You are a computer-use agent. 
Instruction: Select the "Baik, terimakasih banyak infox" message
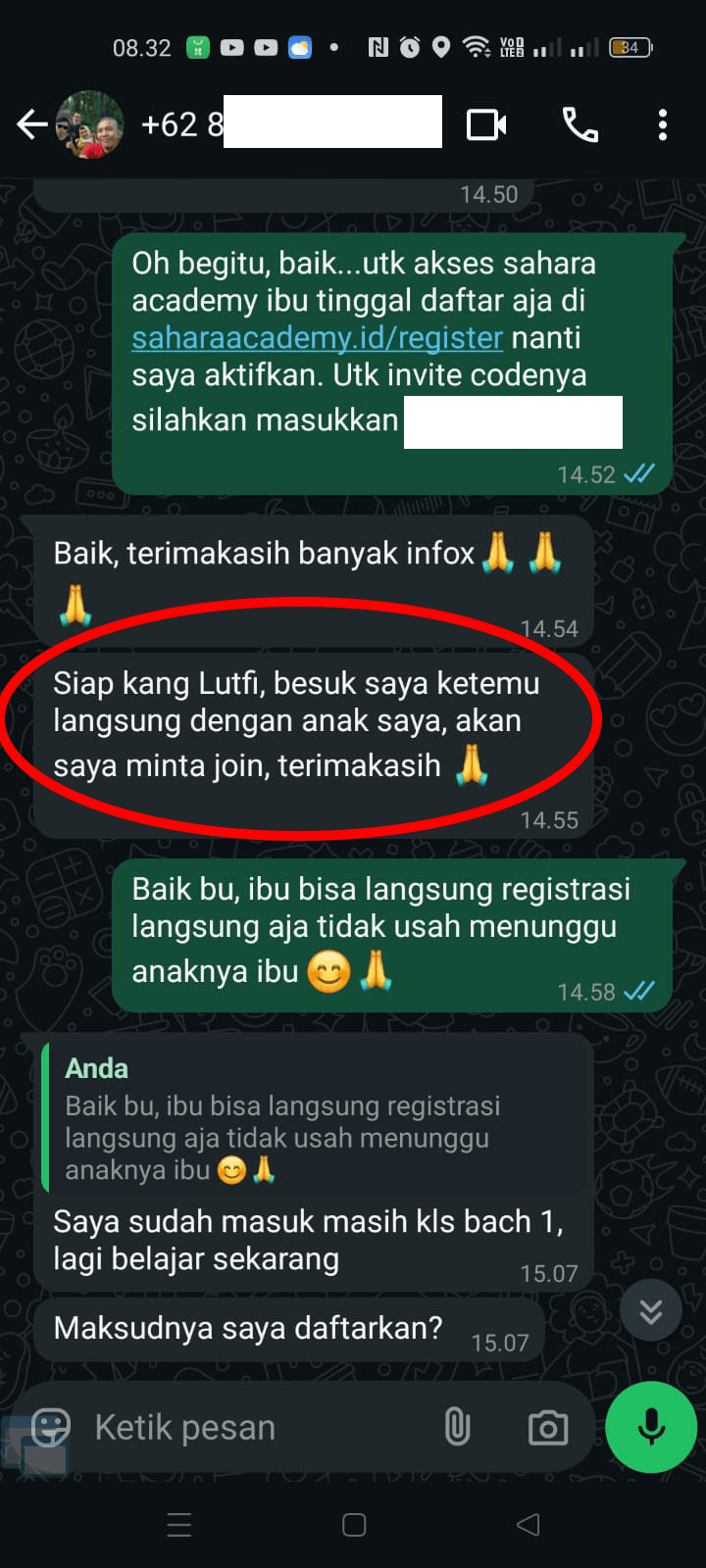[314, 580]
